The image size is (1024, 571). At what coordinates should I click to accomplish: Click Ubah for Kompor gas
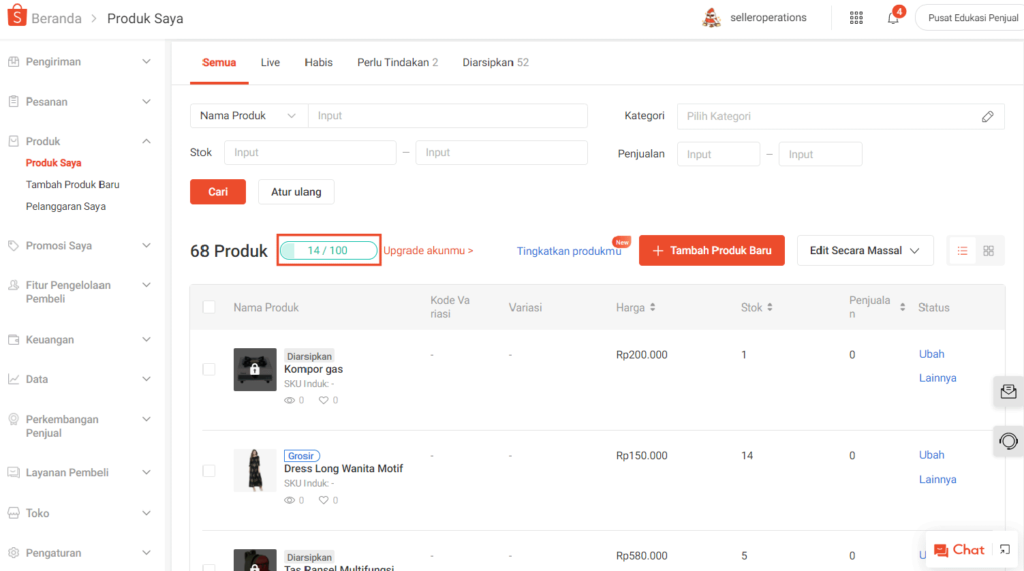pos(931,354)
